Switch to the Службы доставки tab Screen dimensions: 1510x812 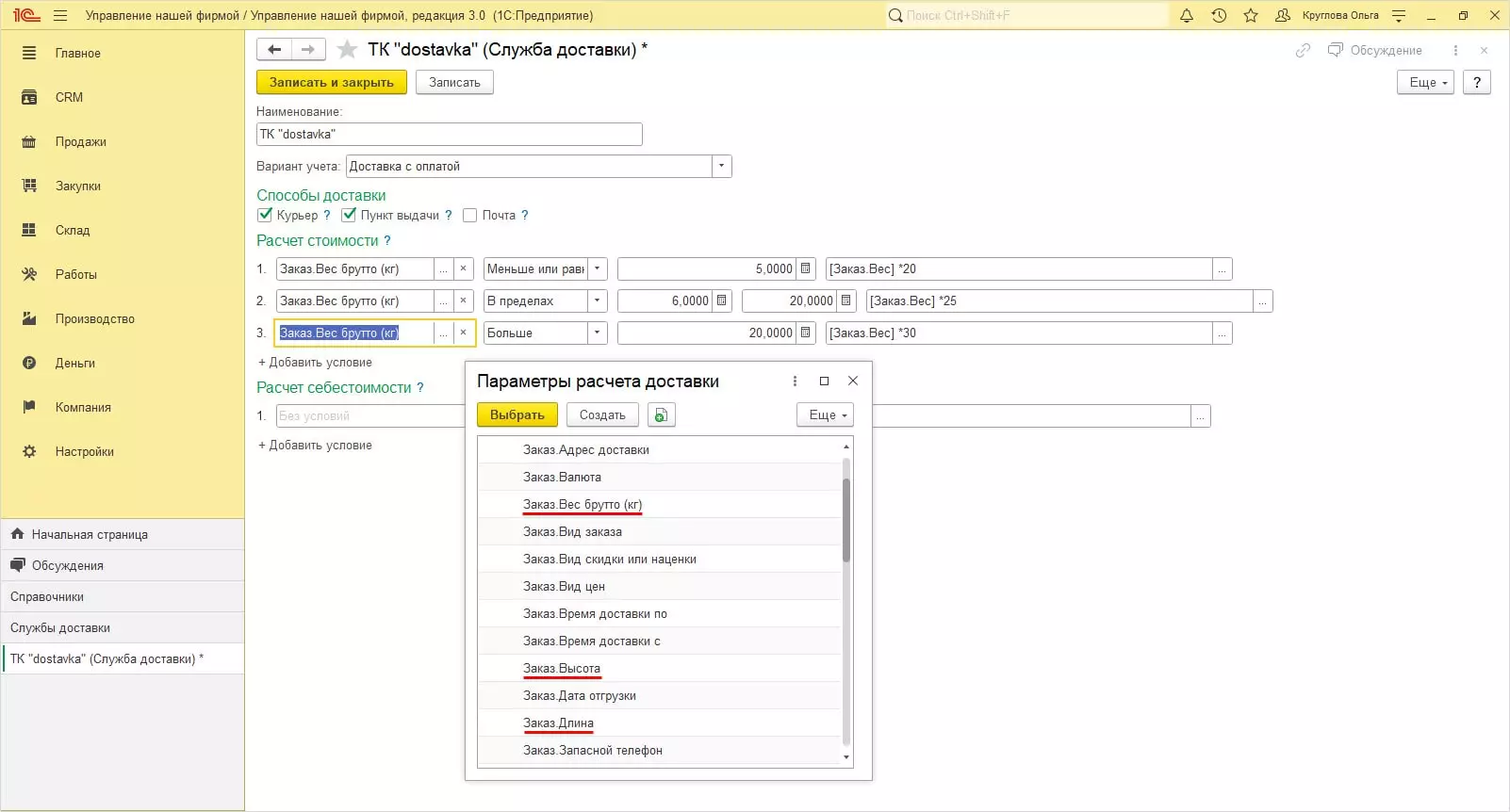click(60, 628)
